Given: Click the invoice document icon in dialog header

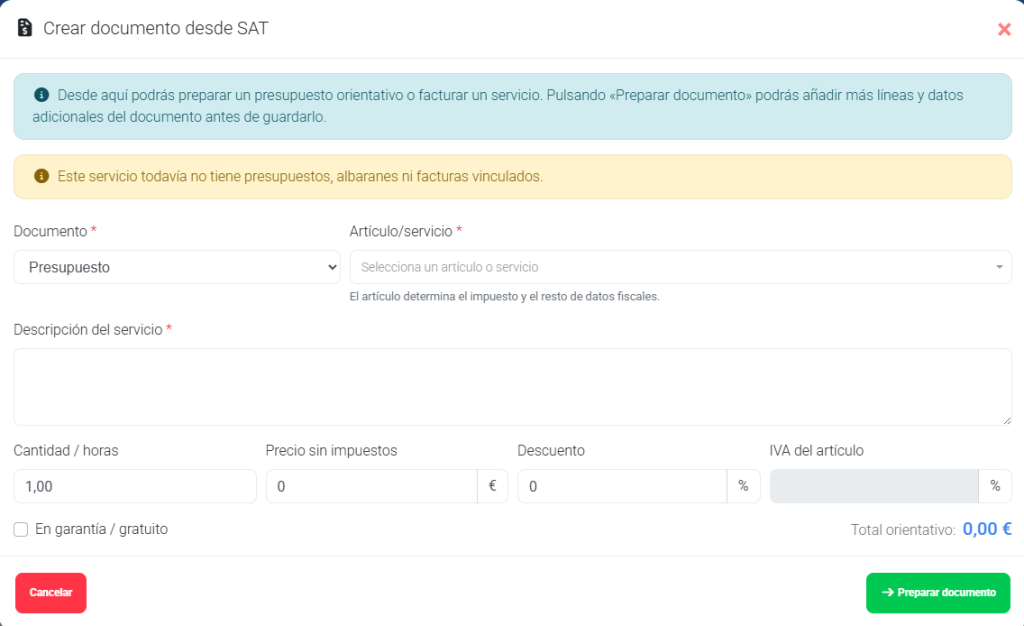Looking at the screenshot, I should [x=25, y=28].
